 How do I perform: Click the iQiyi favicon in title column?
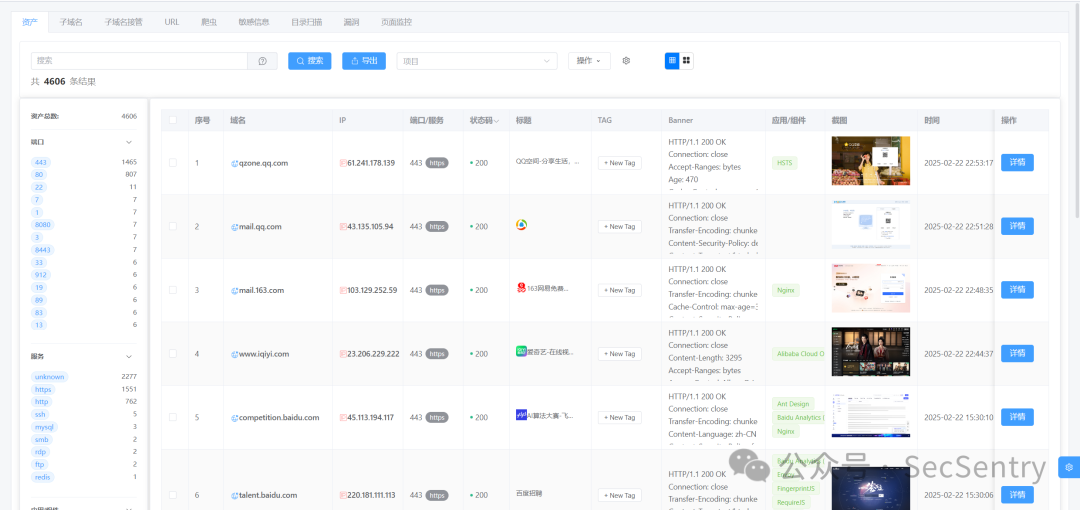click(x=521, y=351)
